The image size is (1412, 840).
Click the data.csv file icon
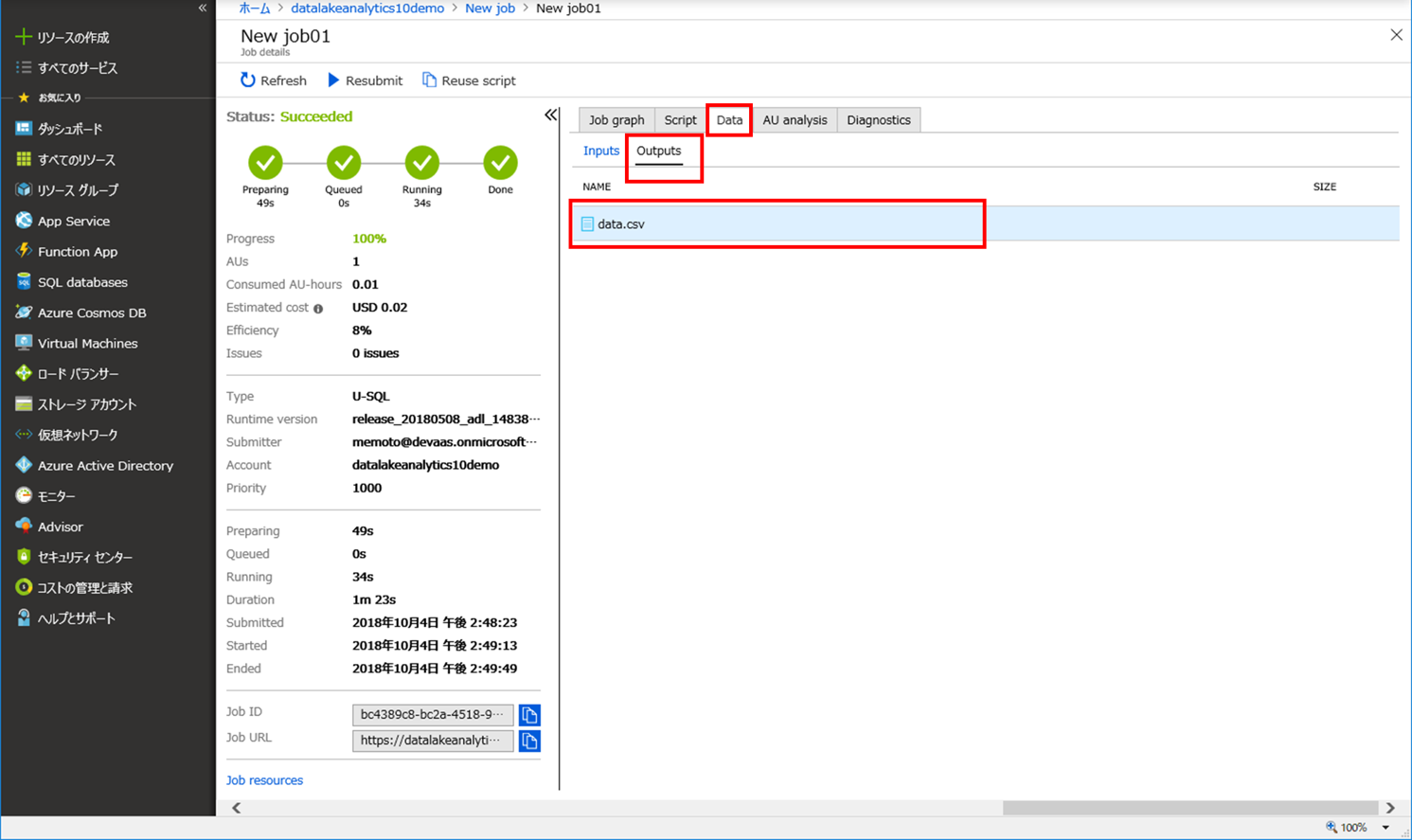tap(587, 224)
